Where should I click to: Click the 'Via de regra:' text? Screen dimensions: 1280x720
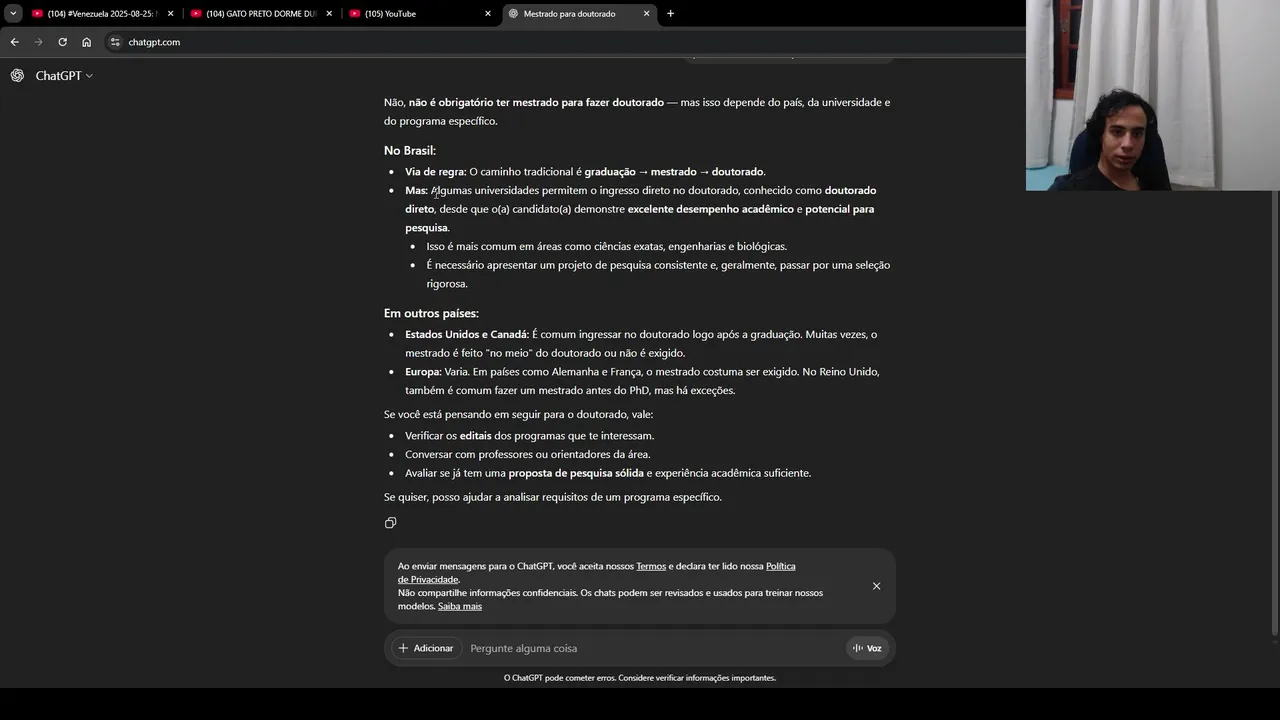436,172
